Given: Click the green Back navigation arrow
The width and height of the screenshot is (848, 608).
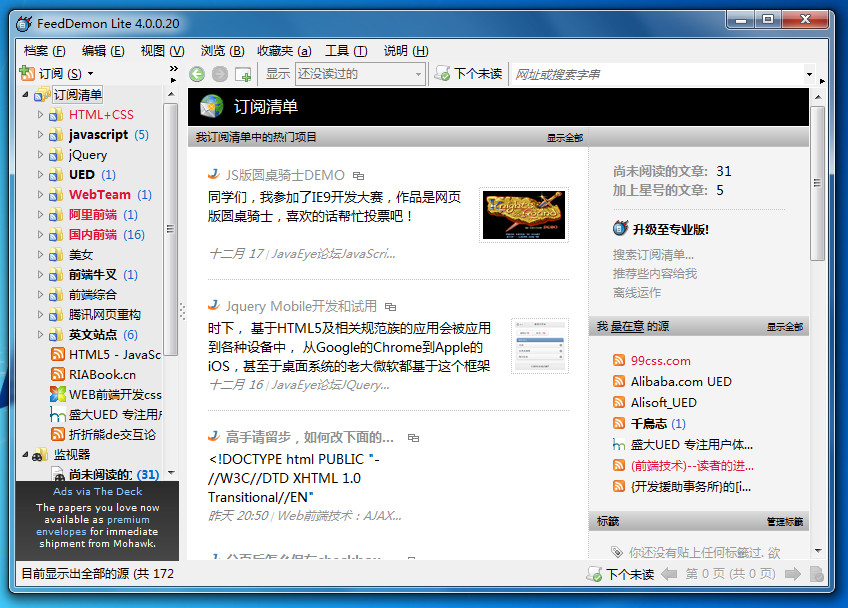Looking at the screenshot, I should tap(197, 74).
